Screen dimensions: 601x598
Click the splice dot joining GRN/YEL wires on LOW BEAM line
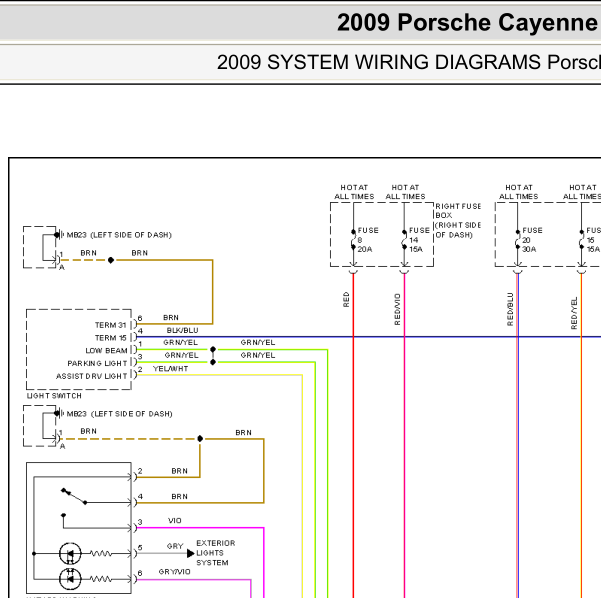(213, 349)
